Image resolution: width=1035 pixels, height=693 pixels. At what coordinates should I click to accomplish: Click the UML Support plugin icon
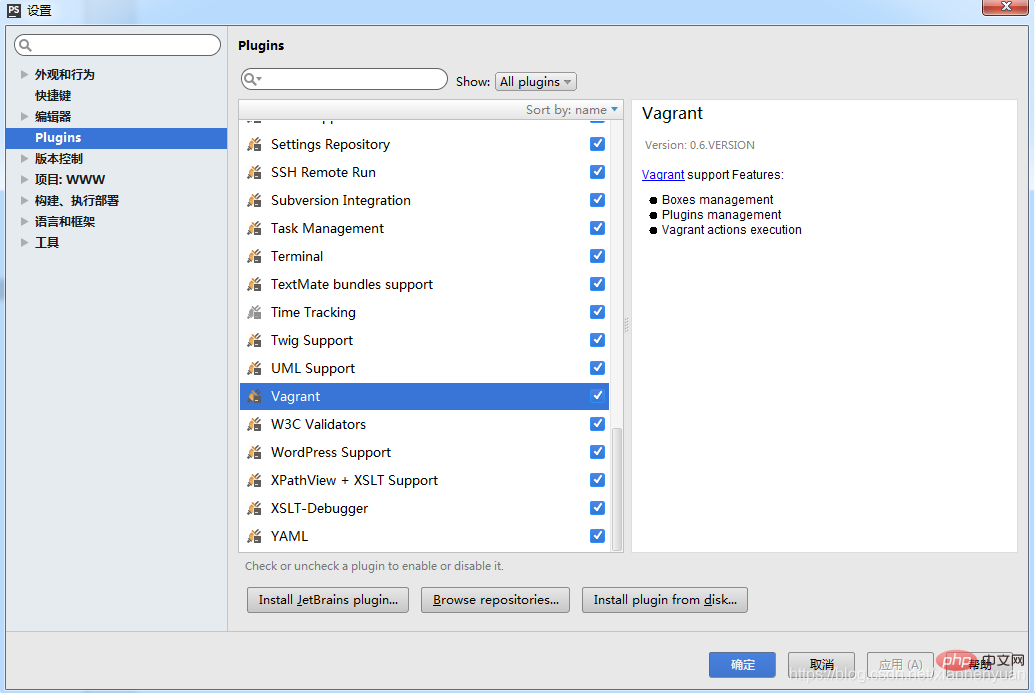(254, 368)
